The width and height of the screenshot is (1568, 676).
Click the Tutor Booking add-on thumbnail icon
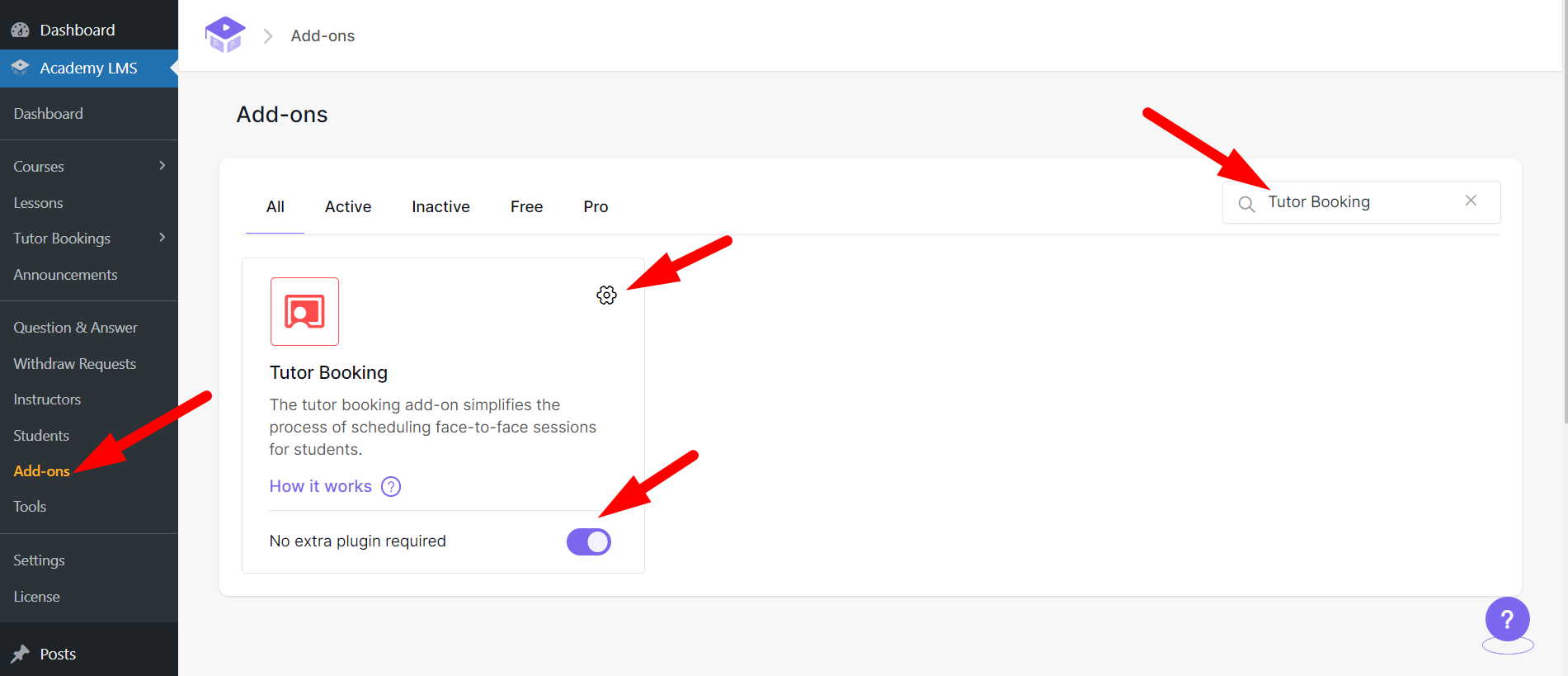[304, 311]
